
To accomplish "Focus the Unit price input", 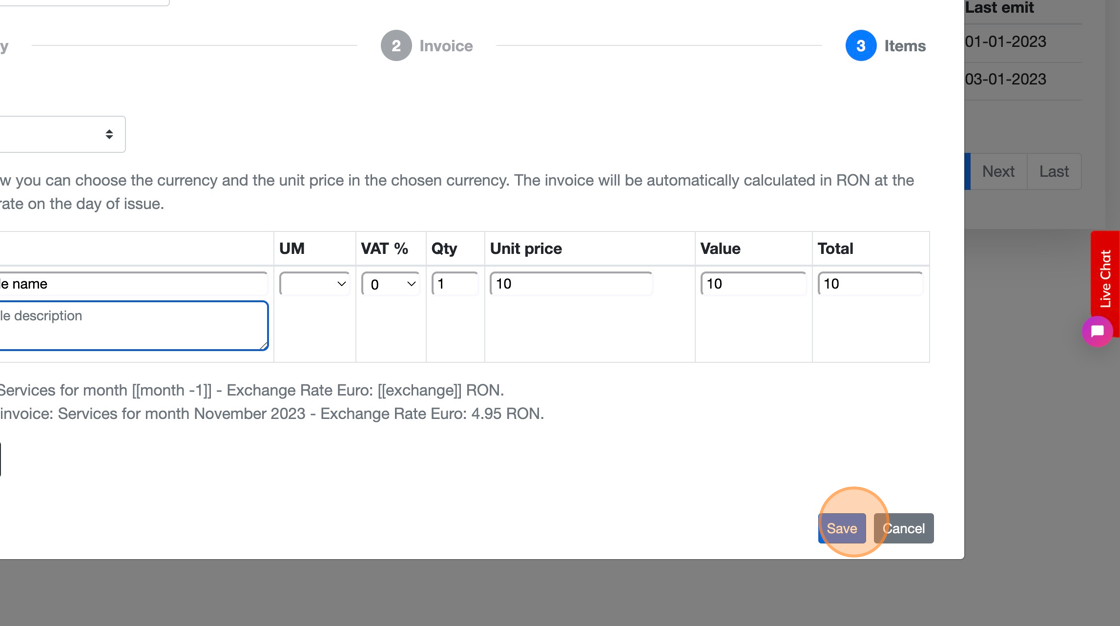I will 571,284.
